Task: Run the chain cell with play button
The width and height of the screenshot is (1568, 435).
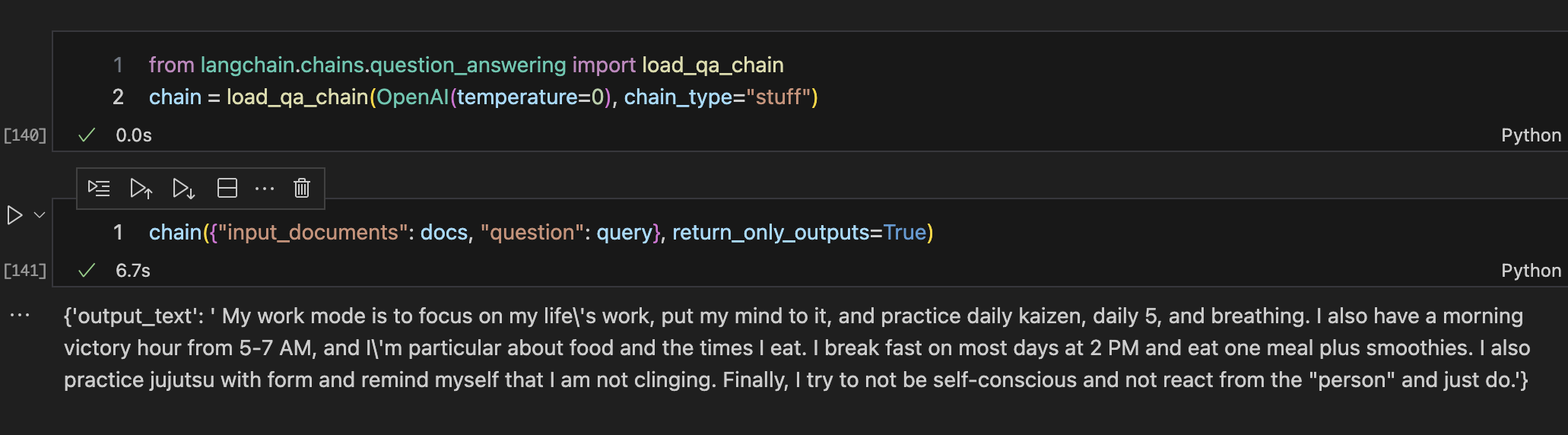Action: click(14, 215)
